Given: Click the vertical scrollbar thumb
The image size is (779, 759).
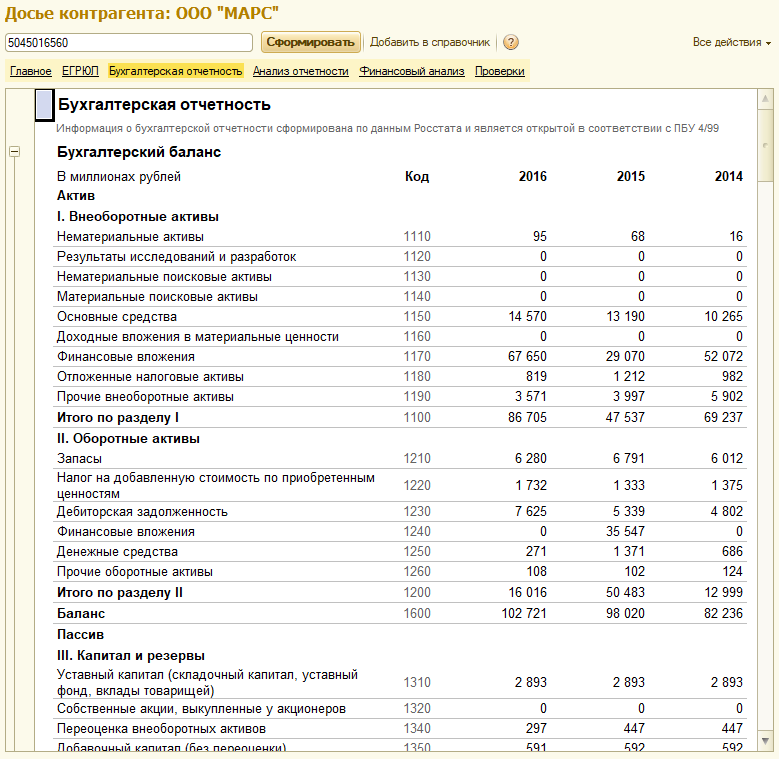Looking at the screenshot, I should point(765,145).
